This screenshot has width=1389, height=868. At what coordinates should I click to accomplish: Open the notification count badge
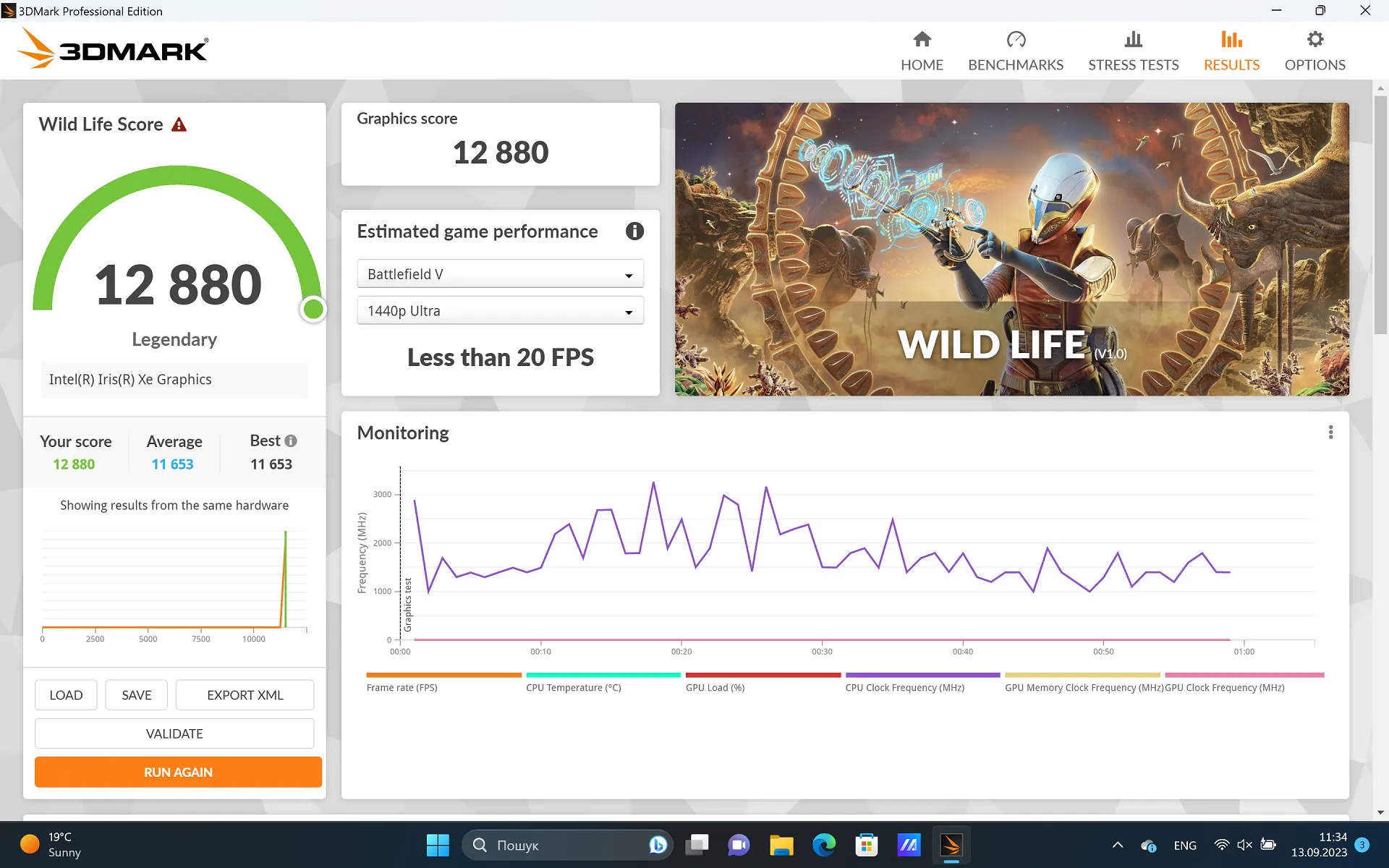pyautogui.click(x=1362, y=845)
